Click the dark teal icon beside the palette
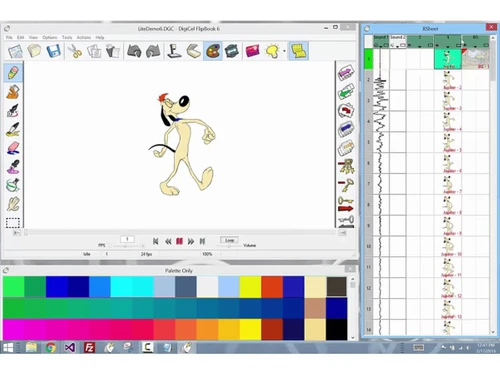 pyautogui.click(x=232, y=51)
